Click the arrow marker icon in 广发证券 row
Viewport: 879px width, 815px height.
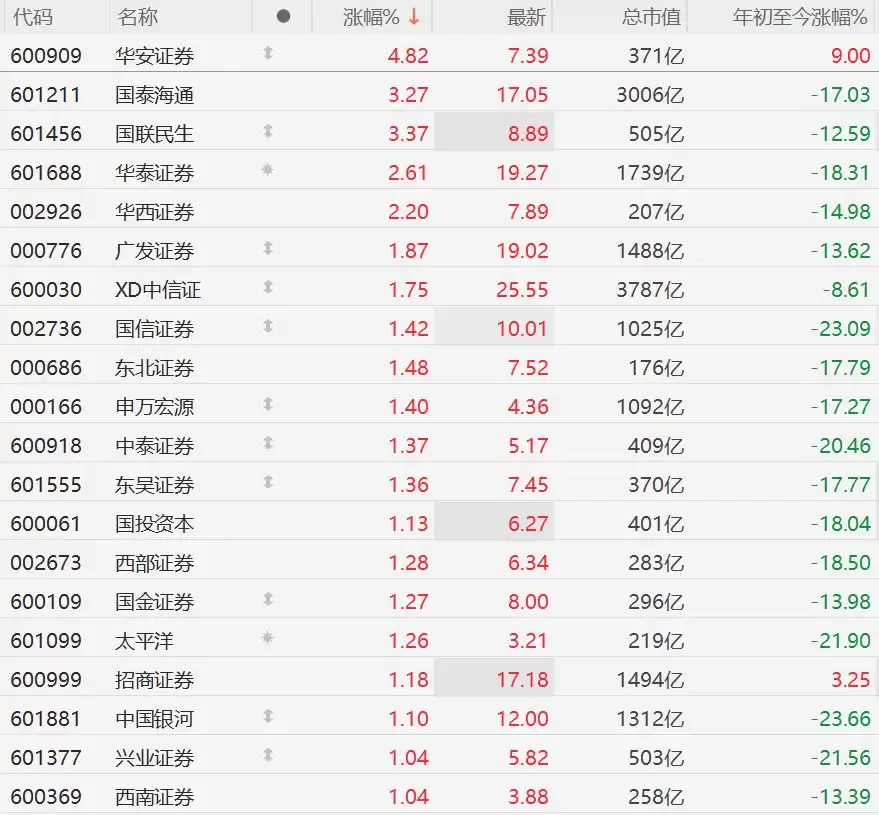click(268, 248)
